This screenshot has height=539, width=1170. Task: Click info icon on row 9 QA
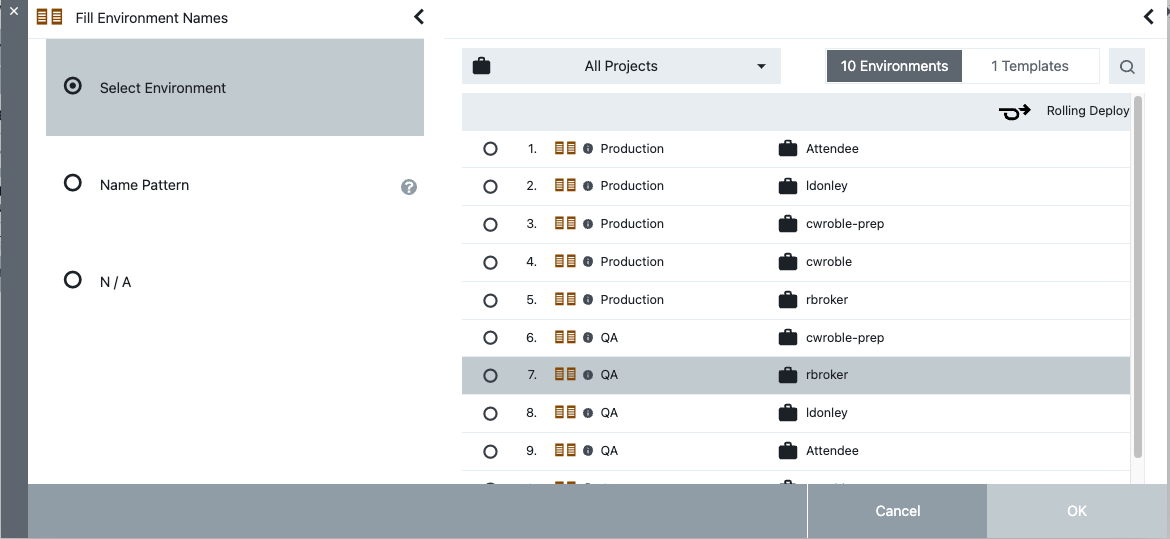click(588, 451)
